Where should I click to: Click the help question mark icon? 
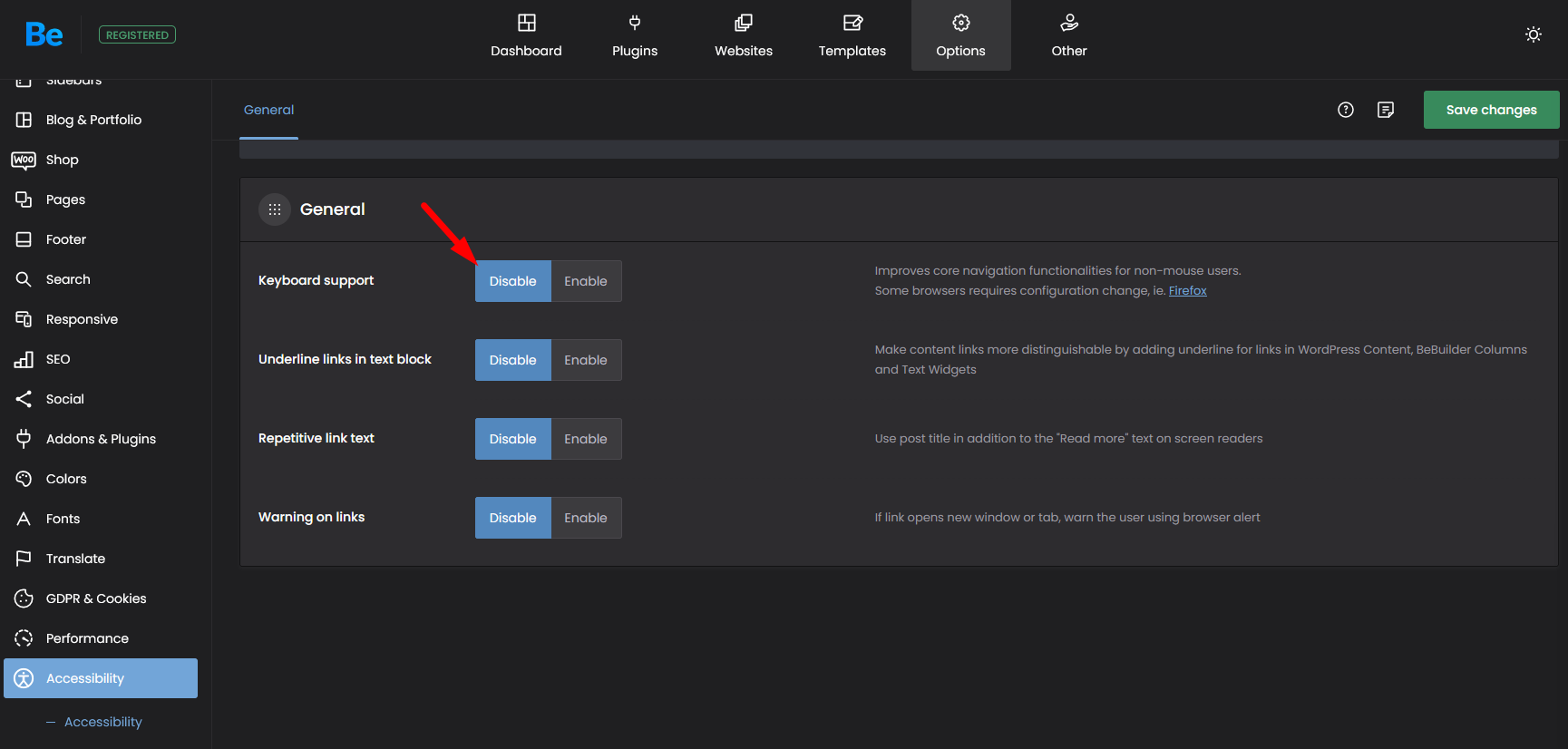click(x=1346, y=110)
